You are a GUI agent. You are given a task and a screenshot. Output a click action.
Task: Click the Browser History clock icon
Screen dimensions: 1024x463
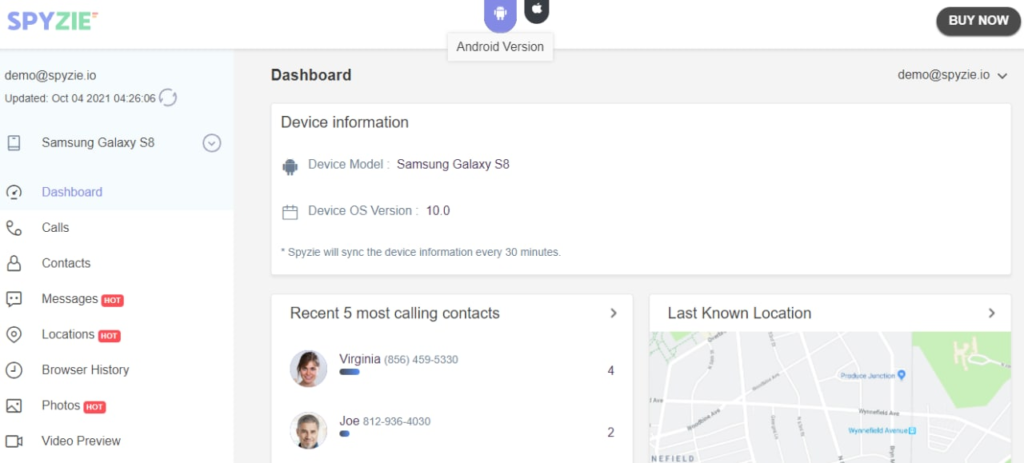[14, 370]
